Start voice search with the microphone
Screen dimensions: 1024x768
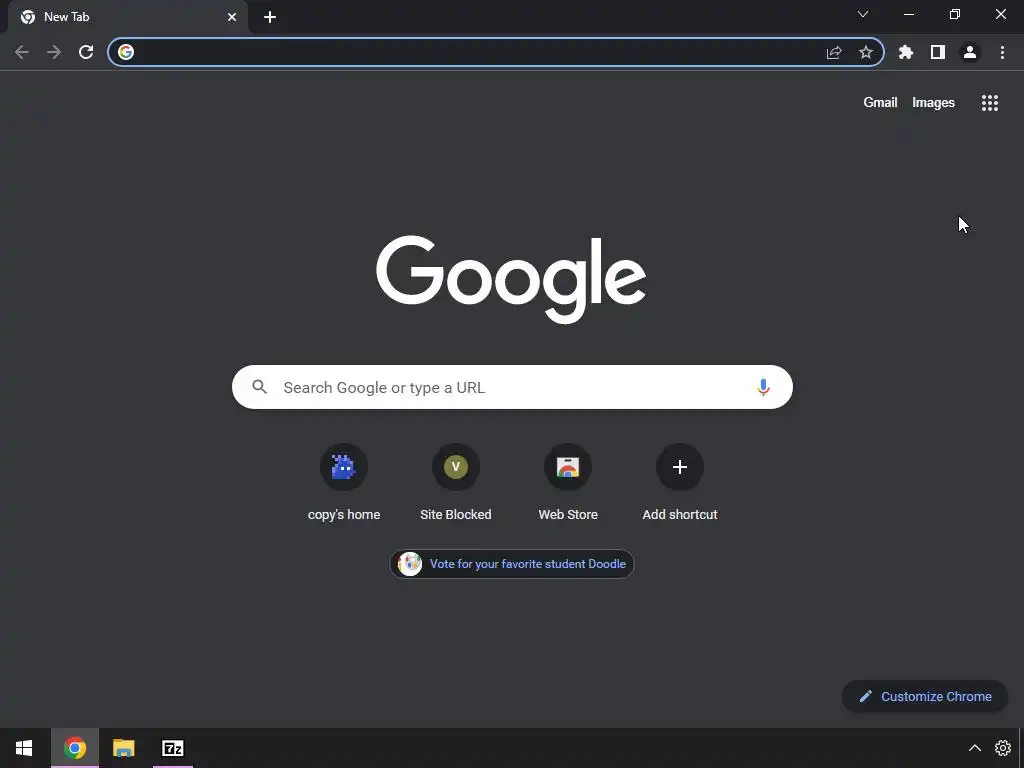763,387
